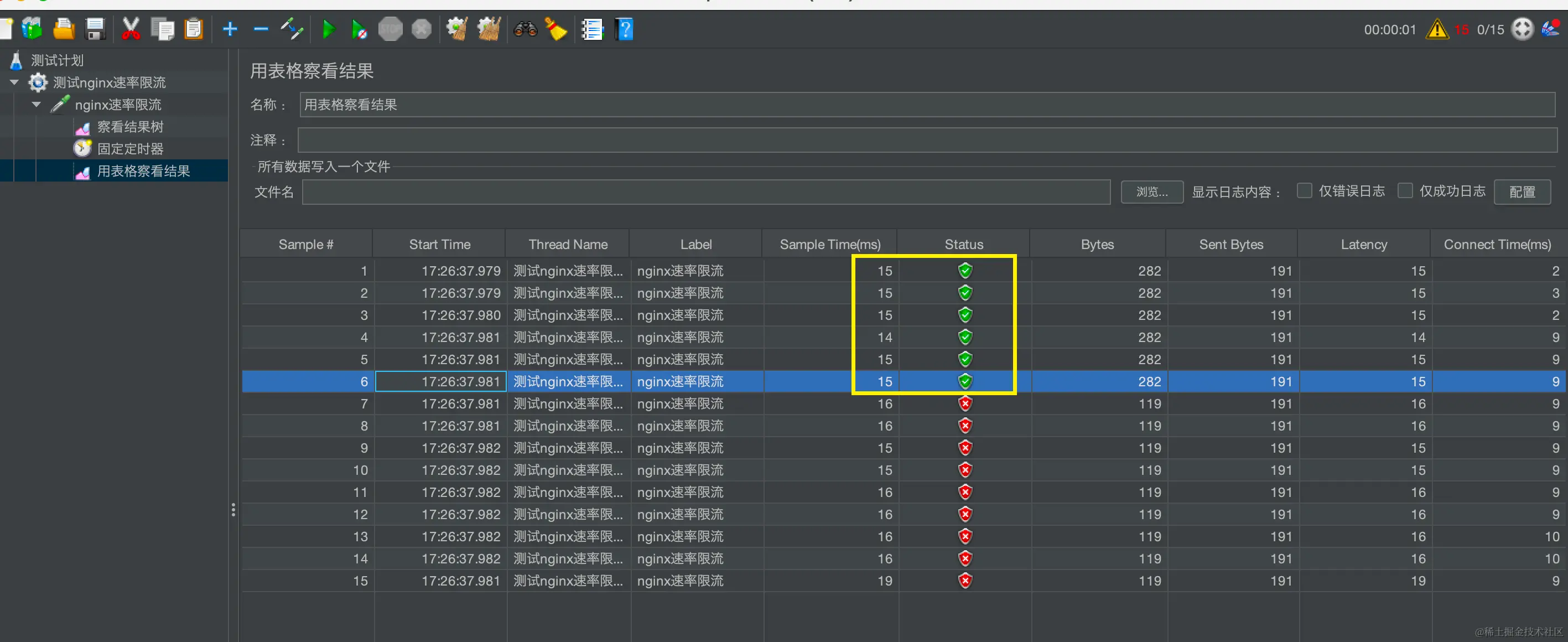Select 察看结果树 in the tree
The width and height of the screenshot is (1568, 642).
(x=129, y=127)
